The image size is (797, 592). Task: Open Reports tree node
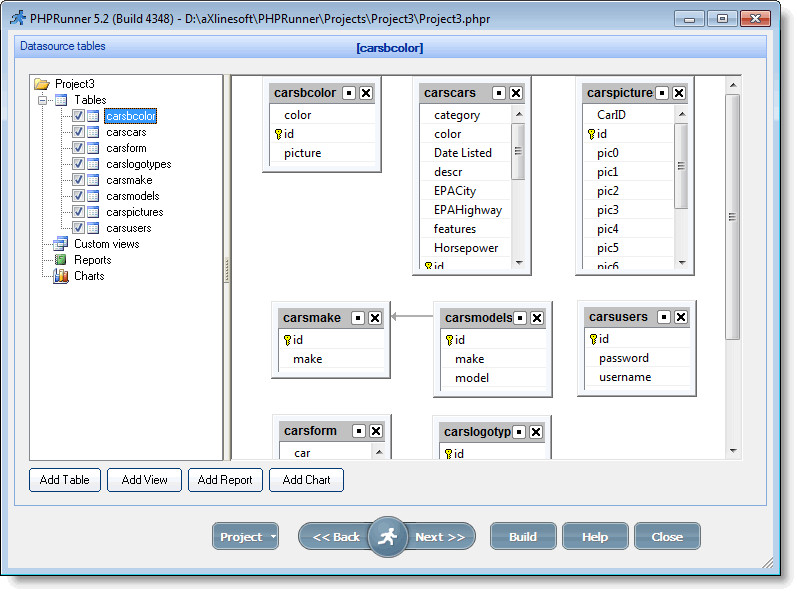coord(93,260)
